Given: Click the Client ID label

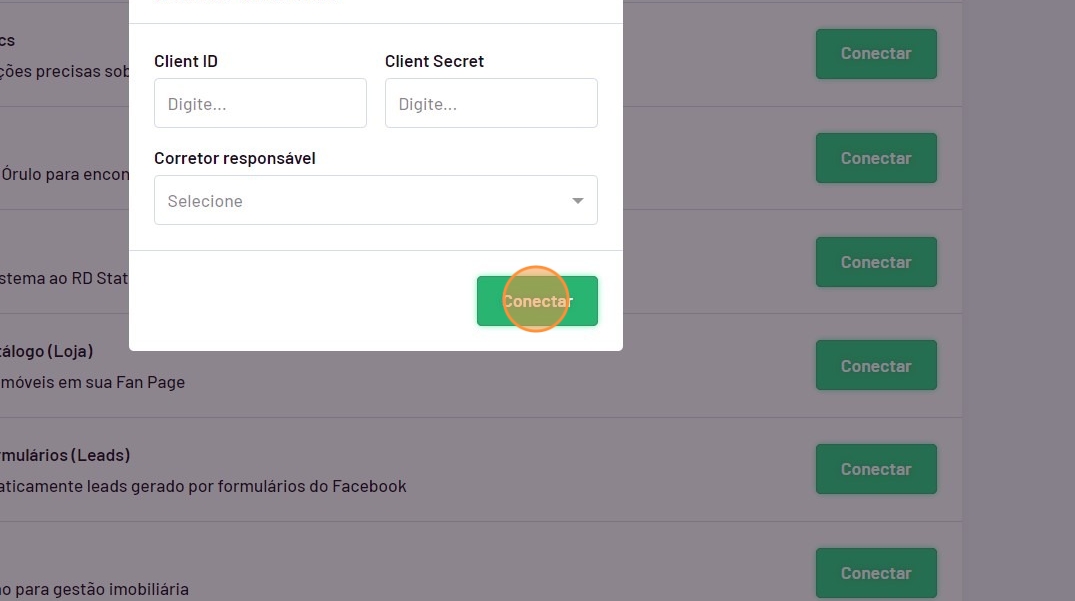Looking at the screenshot, I should pos(186,61).
